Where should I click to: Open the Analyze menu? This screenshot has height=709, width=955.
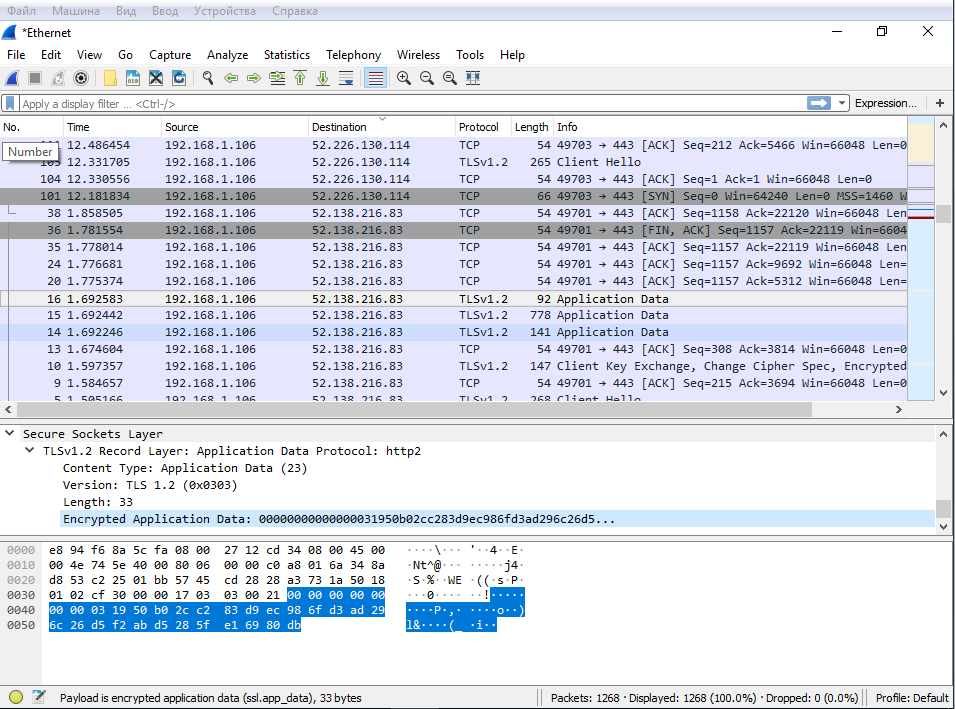coord(227,55)
